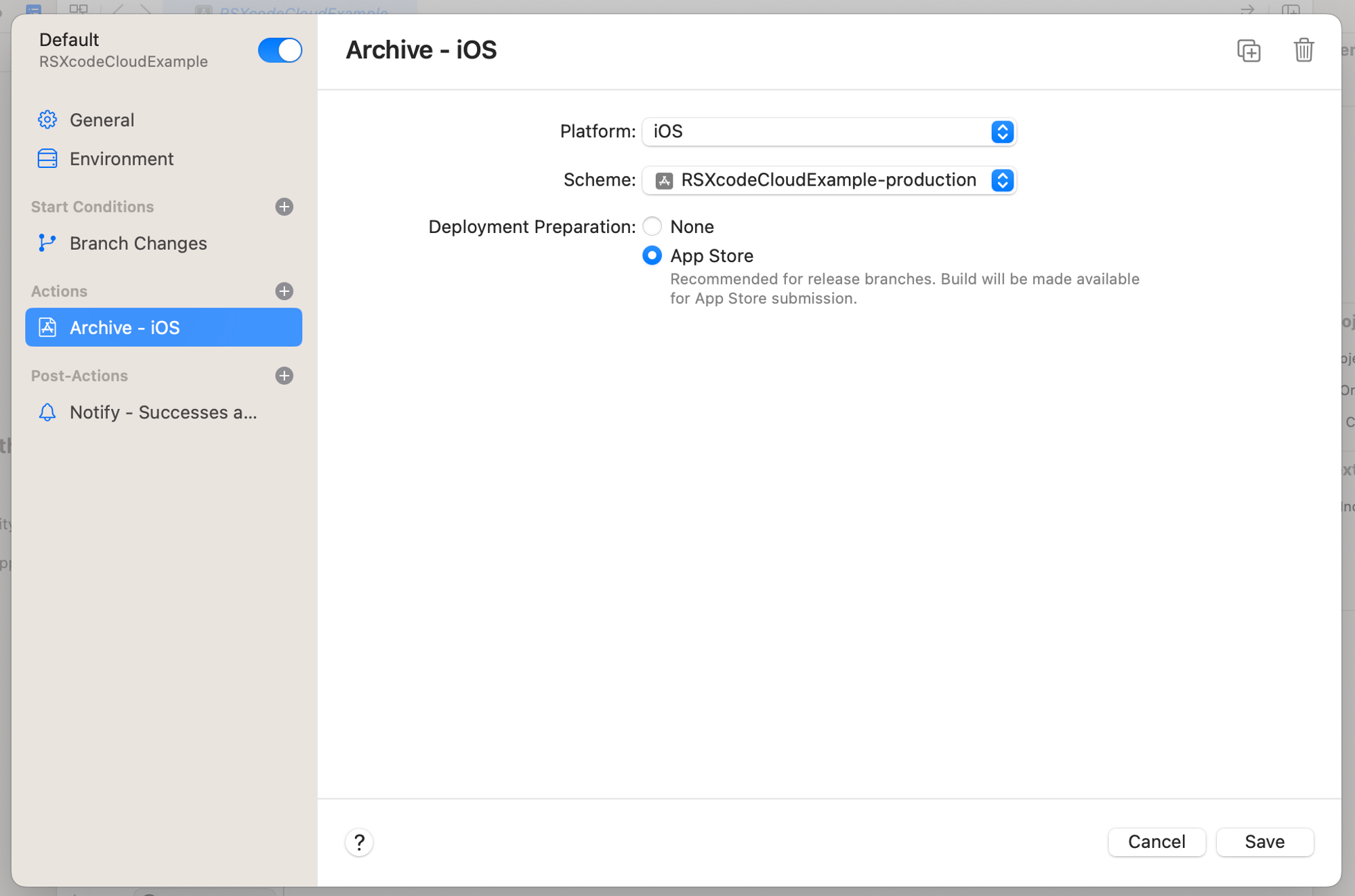
Task: Select None for Deployment Preparation
Action: click(x=652, y=226)
